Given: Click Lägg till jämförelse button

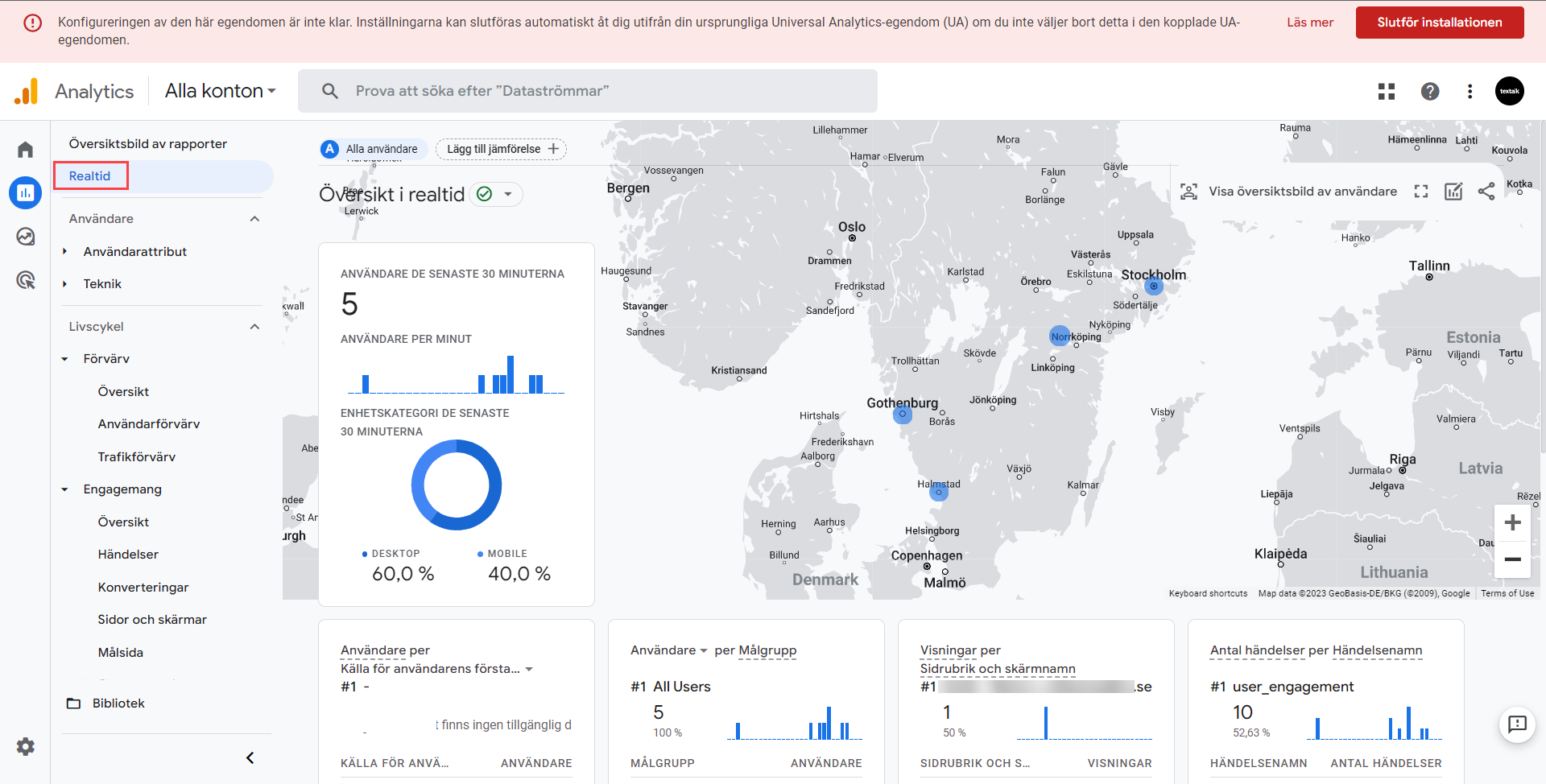Looking at the screenshot, I should 501,149.
